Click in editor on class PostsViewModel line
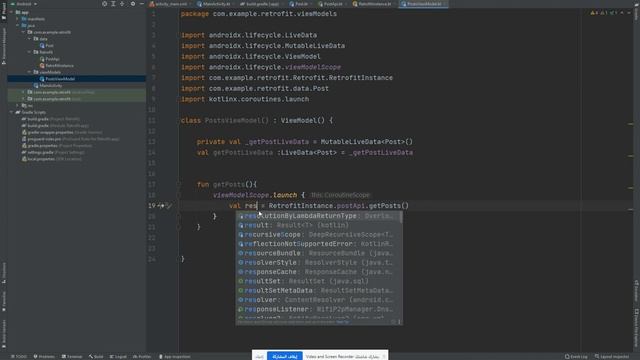The width and height of the screenshot is (640, 360). 257,120
